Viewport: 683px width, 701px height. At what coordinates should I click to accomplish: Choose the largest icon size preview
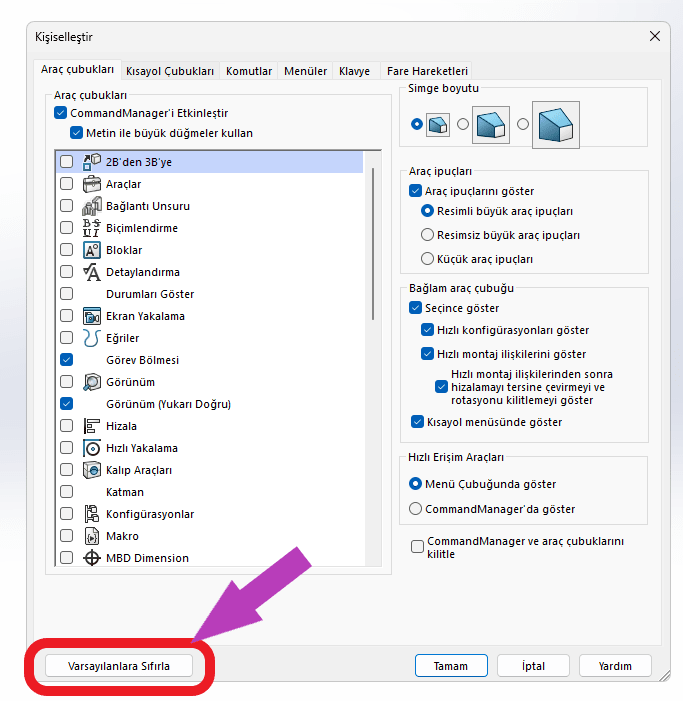[x=555, y=125]
